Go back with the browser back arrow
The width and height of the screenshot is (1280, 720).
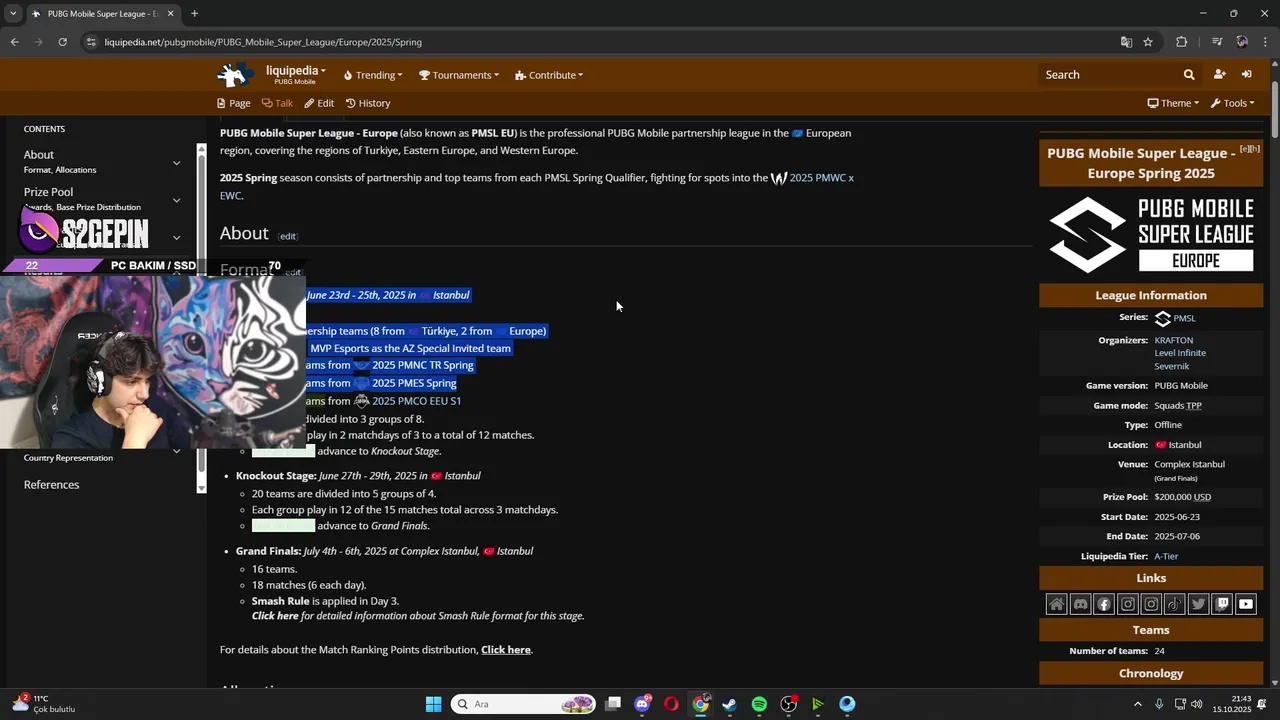coord(14,42)
